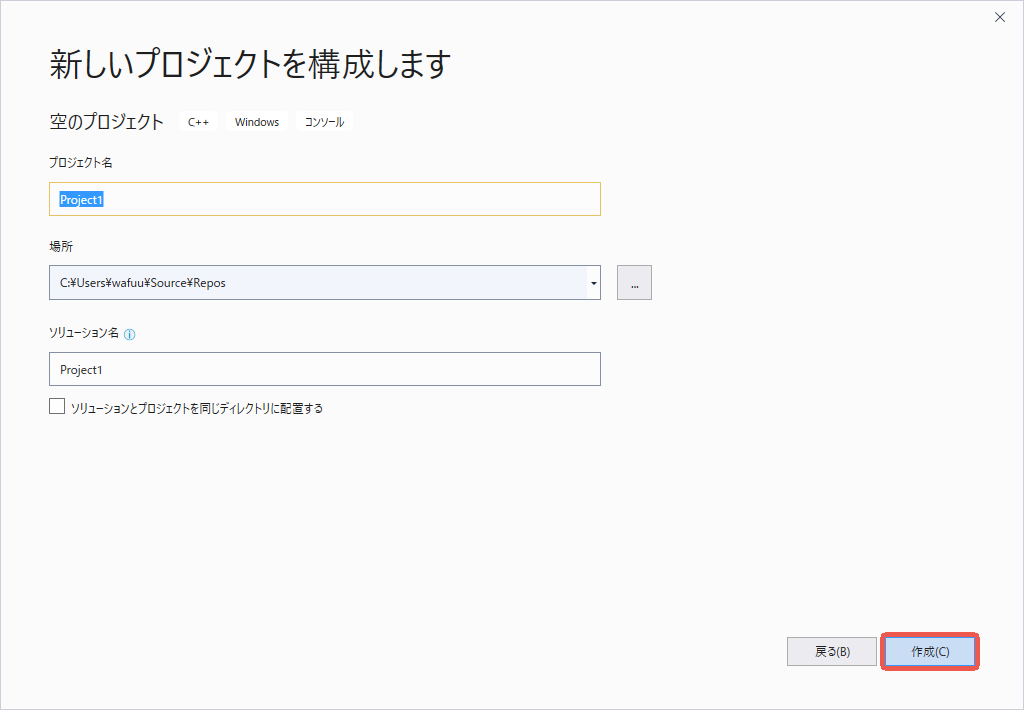Click the 場所 location label
The width and height of the screenshot is (1024, 710).
pos(61,246)
